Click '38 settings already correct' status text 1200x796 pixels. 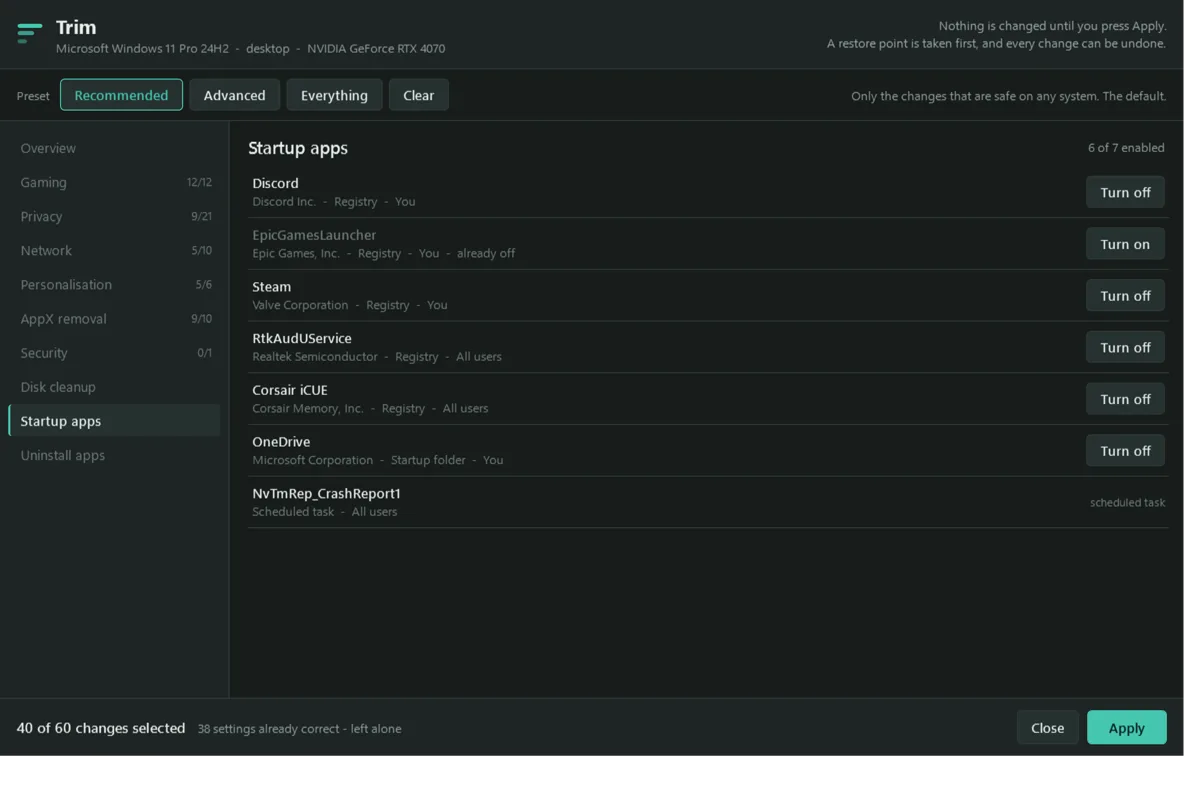(299, 729)
